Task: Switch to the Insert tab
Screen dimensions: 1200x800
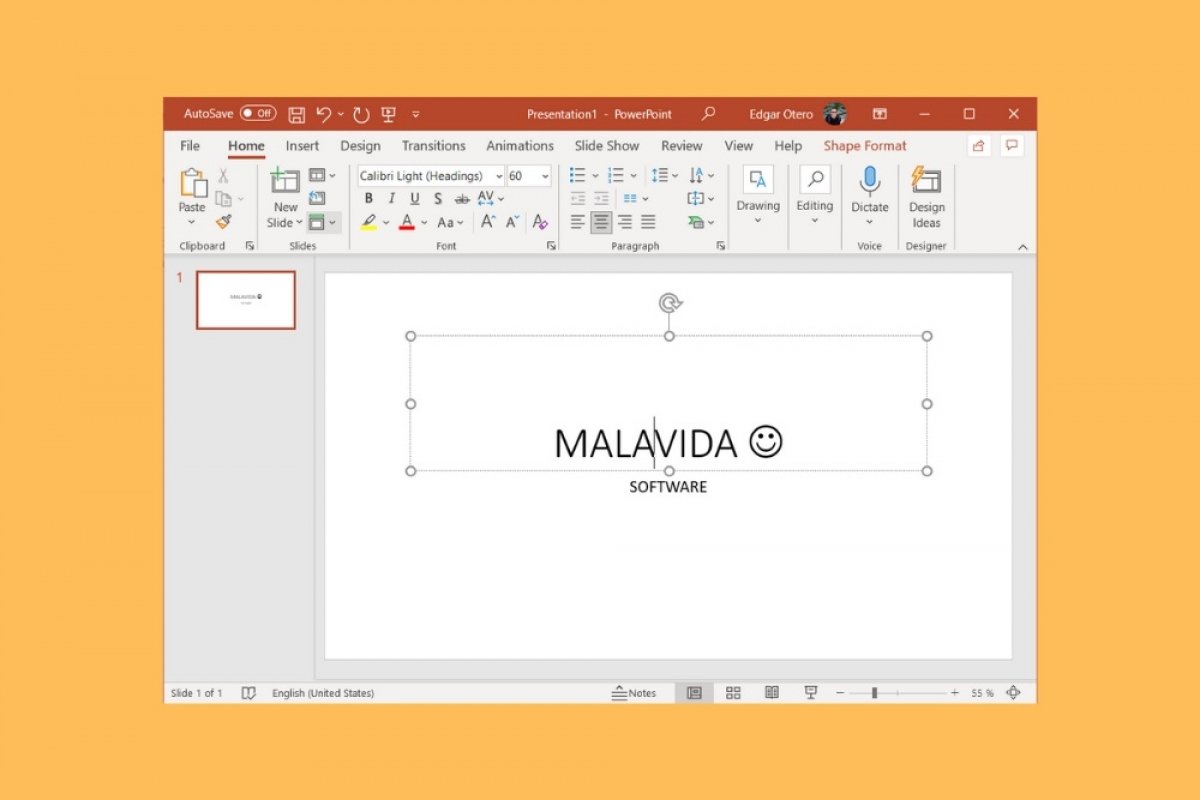Action: pos(303,146)
